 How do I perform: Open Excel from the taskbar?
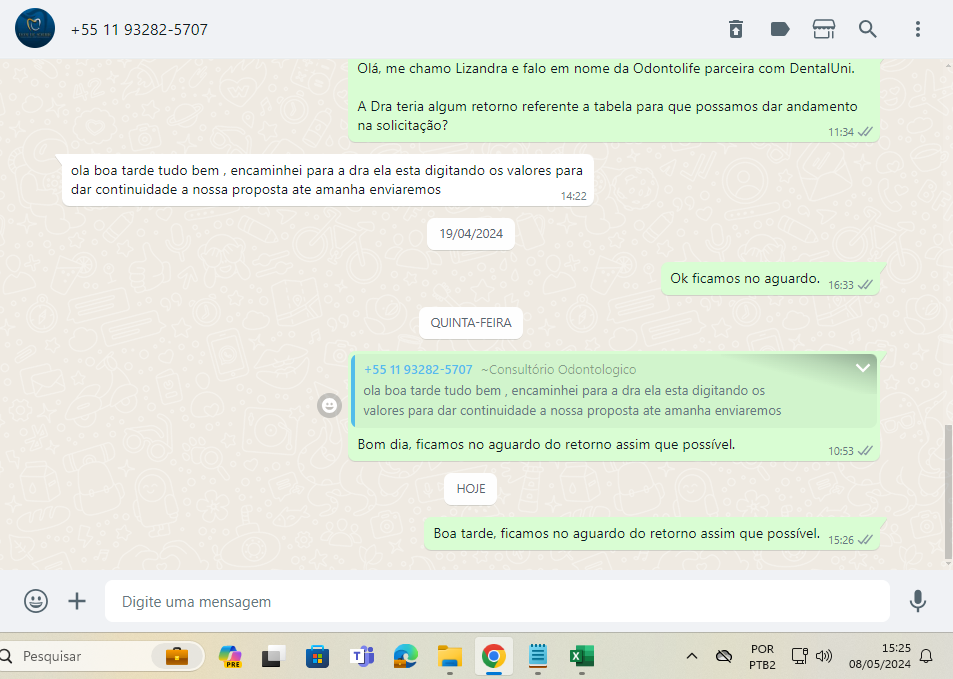[x=582, y=657]
